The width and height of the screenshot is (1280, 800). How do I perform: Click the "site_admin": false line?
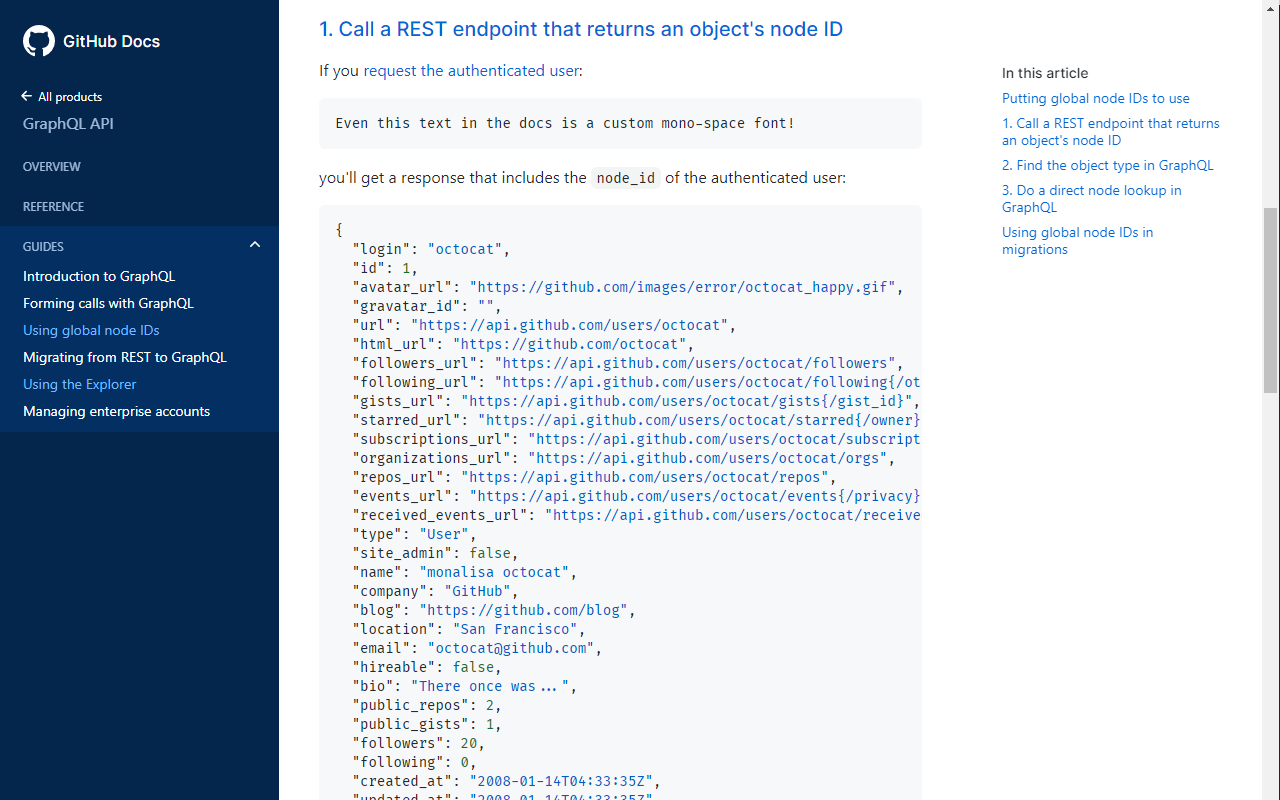(x=435, y=553)
